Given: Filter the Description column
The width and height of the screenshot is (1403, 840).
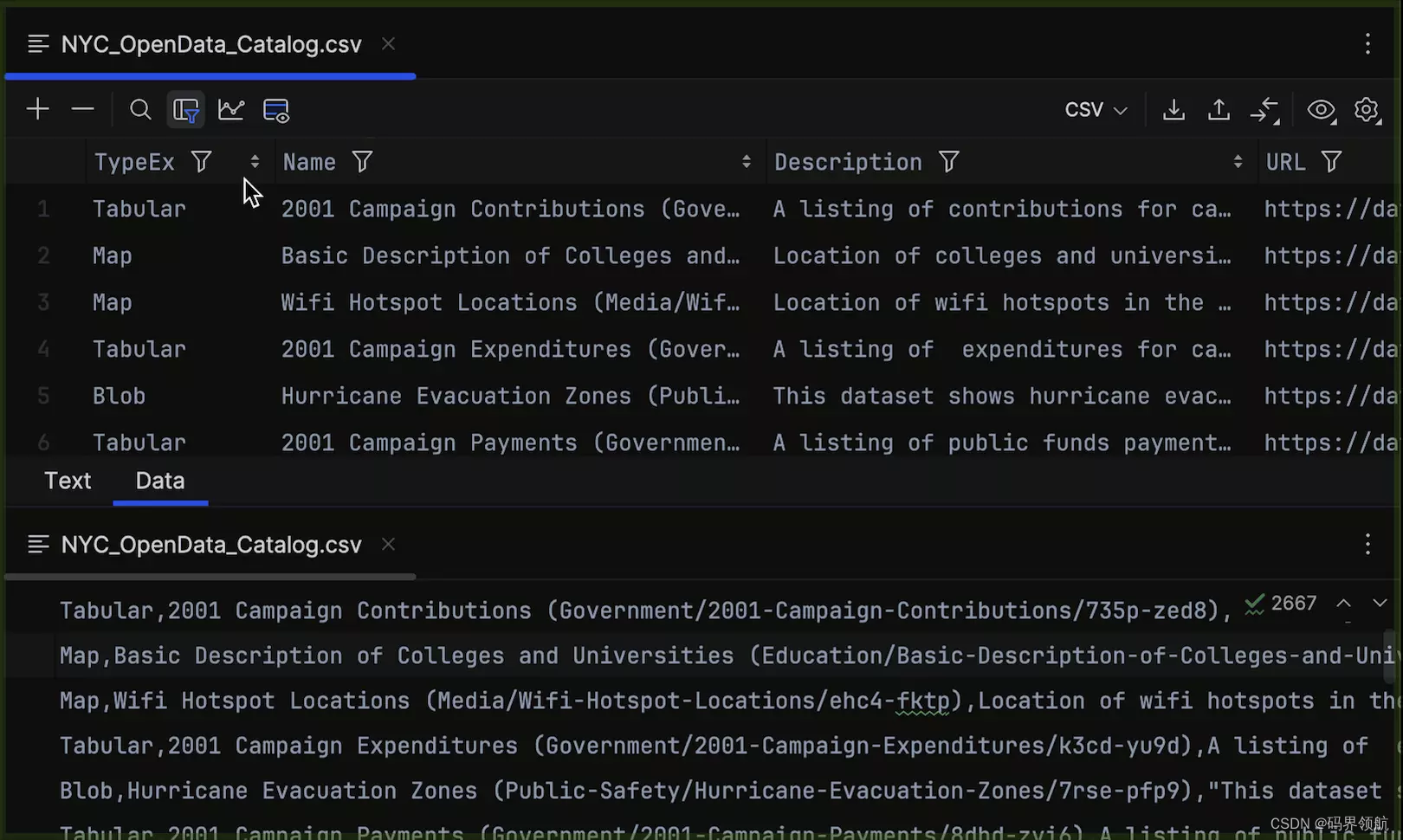Looking at the screenshot, I should click(949, 162).
